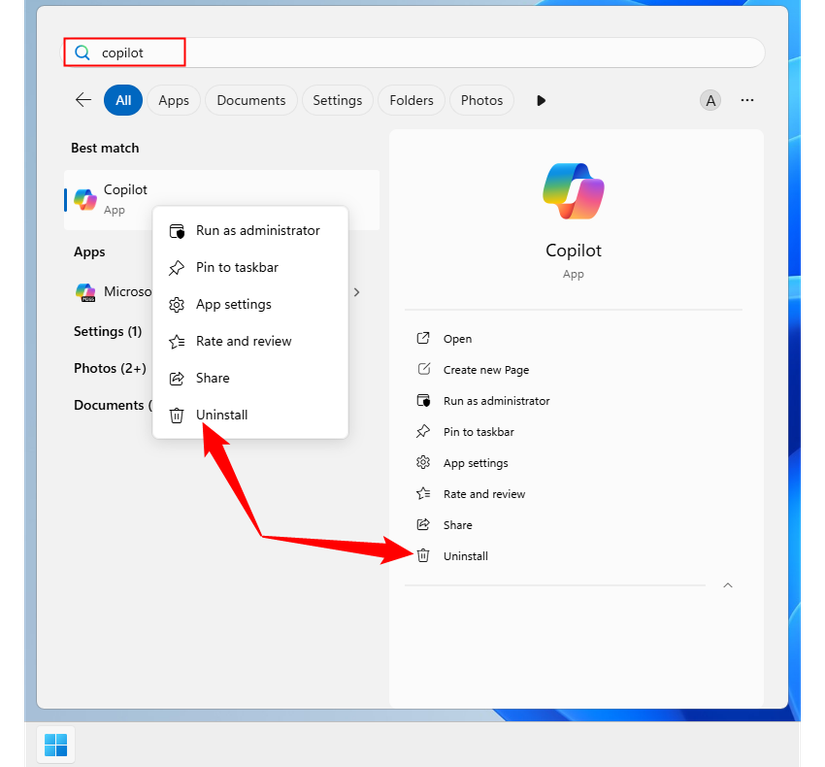Click the account avatar labeled A
The image size is (825, 767).
(x=710, y=100)
